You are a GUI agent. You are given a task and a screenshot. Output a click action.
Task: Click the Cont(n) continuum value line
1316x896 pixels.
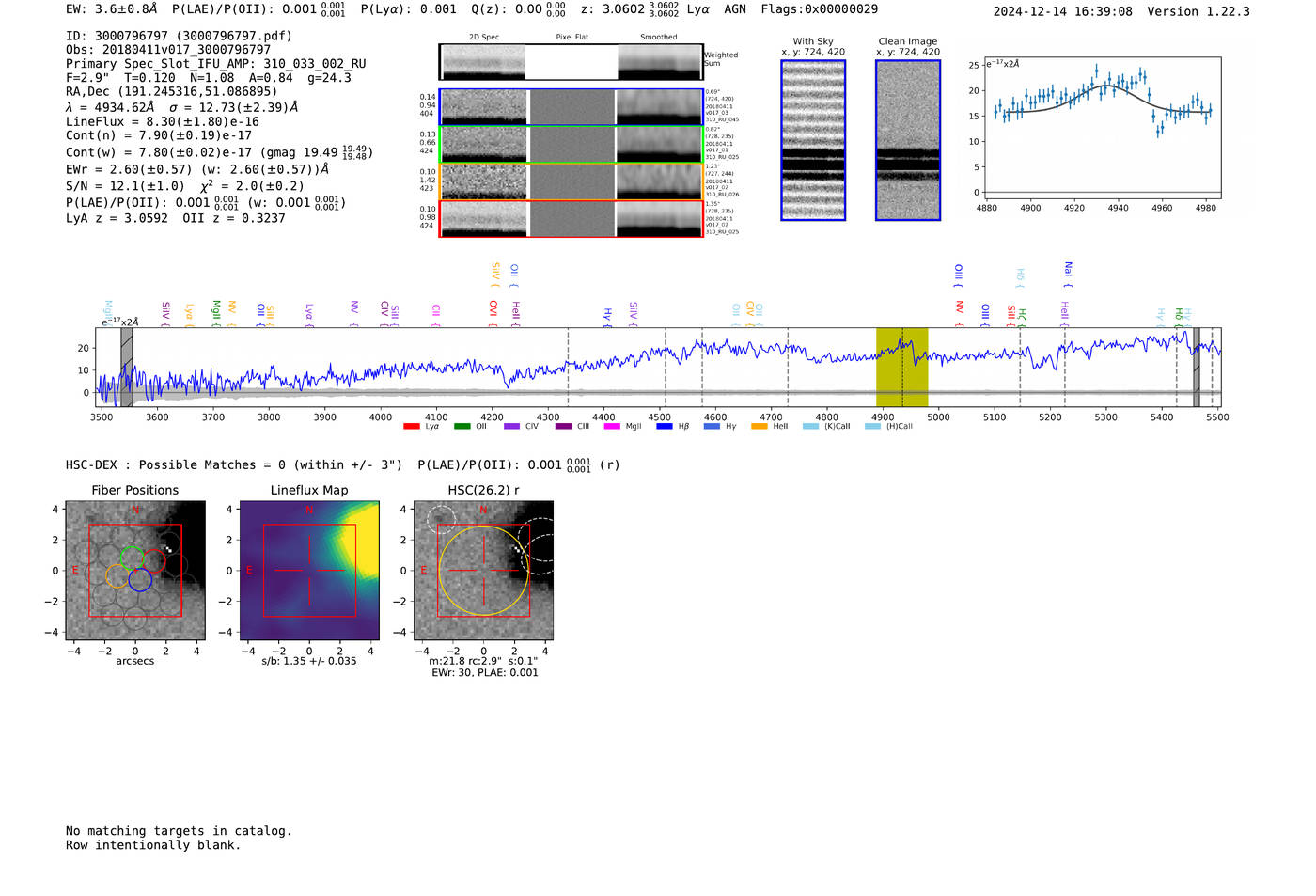[x=159, y=135]
